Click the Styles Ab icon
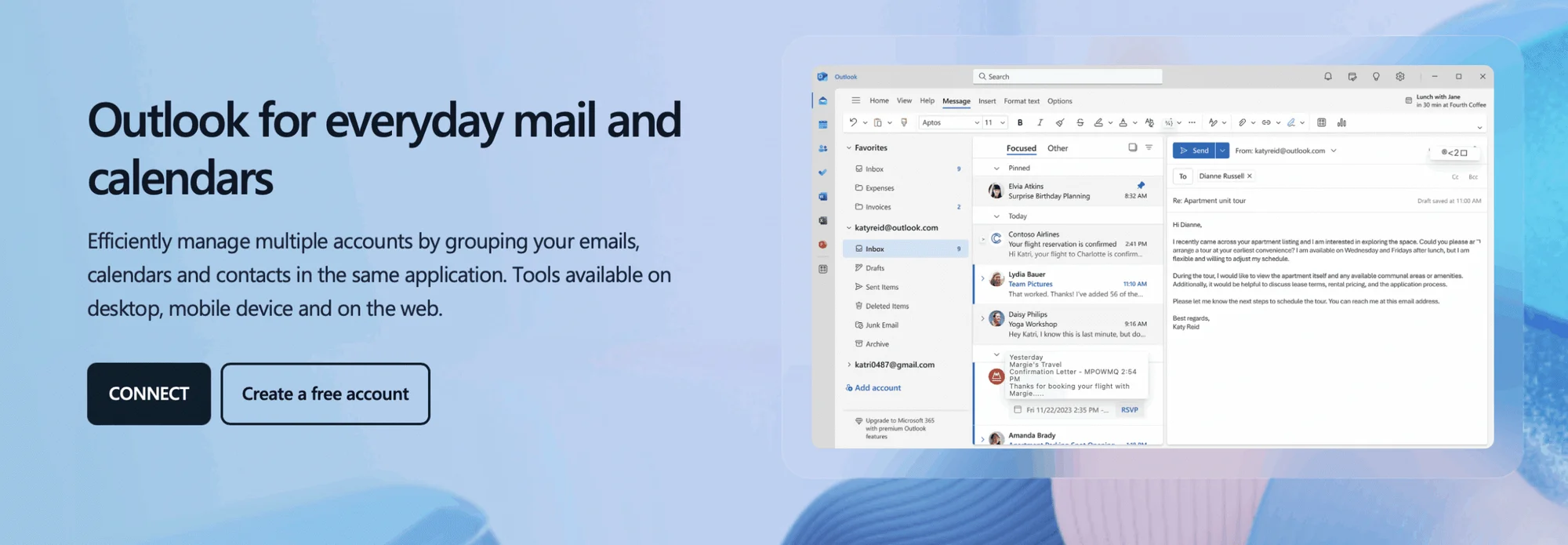Screen dimensions: 1568x545 pyautogui.click(x=1149, y=122)
